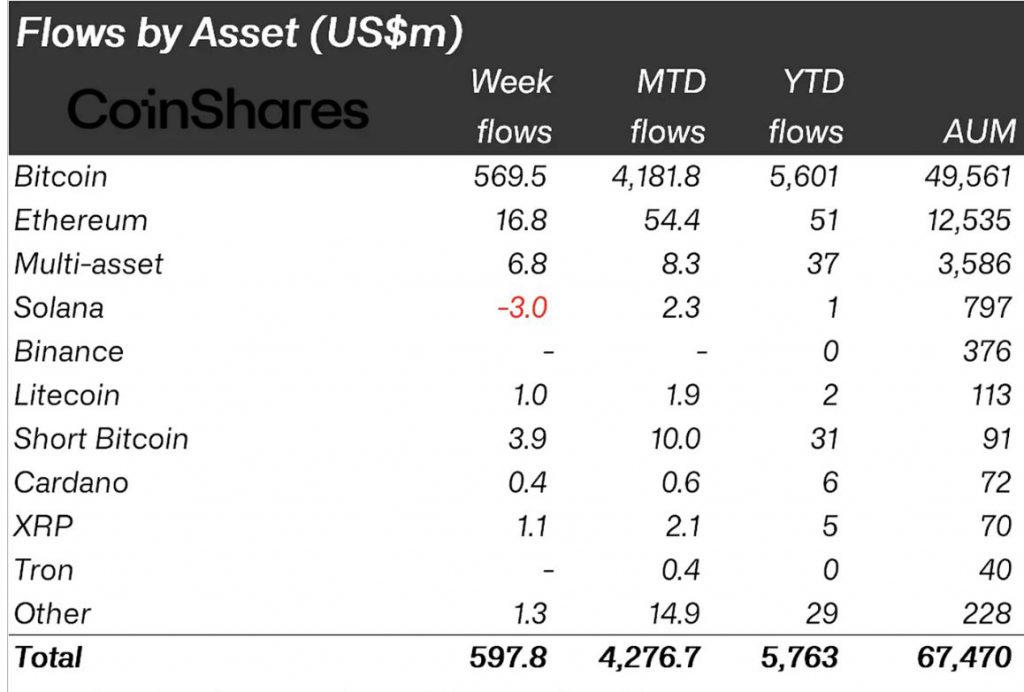Click the 'Flows by Asset (US$m)' title
The width and height of the screenshot is (1024, 692).
tap(240, 33)
